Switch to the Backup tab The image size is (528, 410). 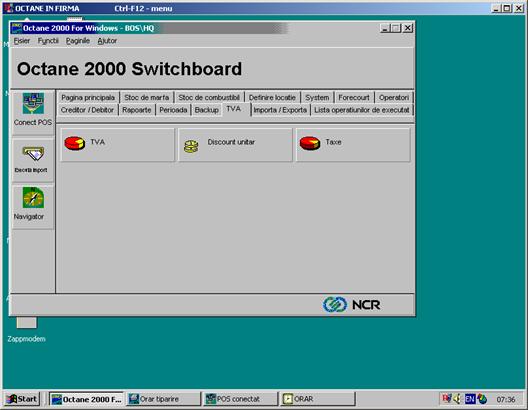(206, 110)
